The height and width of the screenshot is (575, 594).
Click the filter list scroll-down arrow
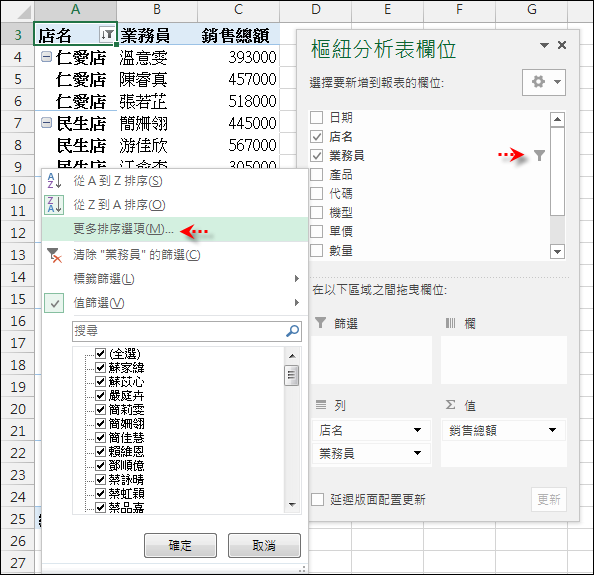(x=292, y=505)
